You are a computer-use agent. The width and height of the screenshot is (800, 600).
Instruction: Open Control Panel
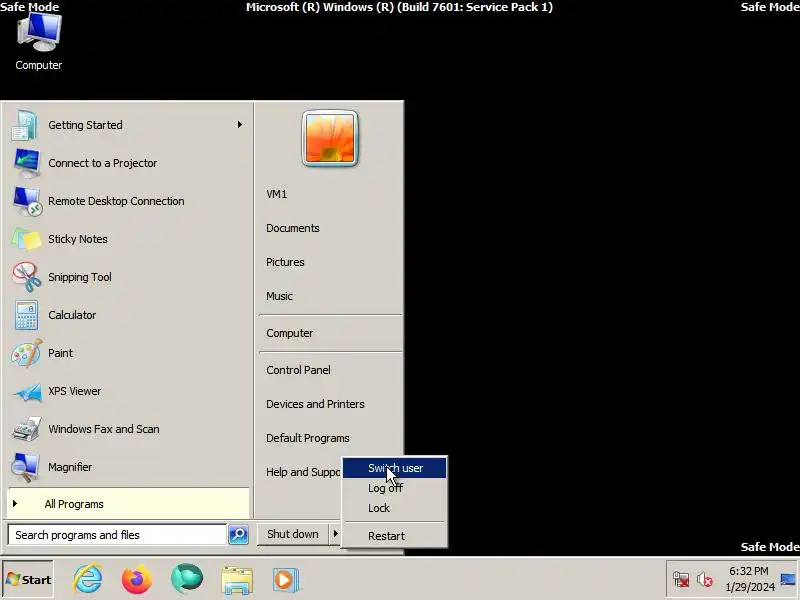pyautogui.click(x=298, y=370)
